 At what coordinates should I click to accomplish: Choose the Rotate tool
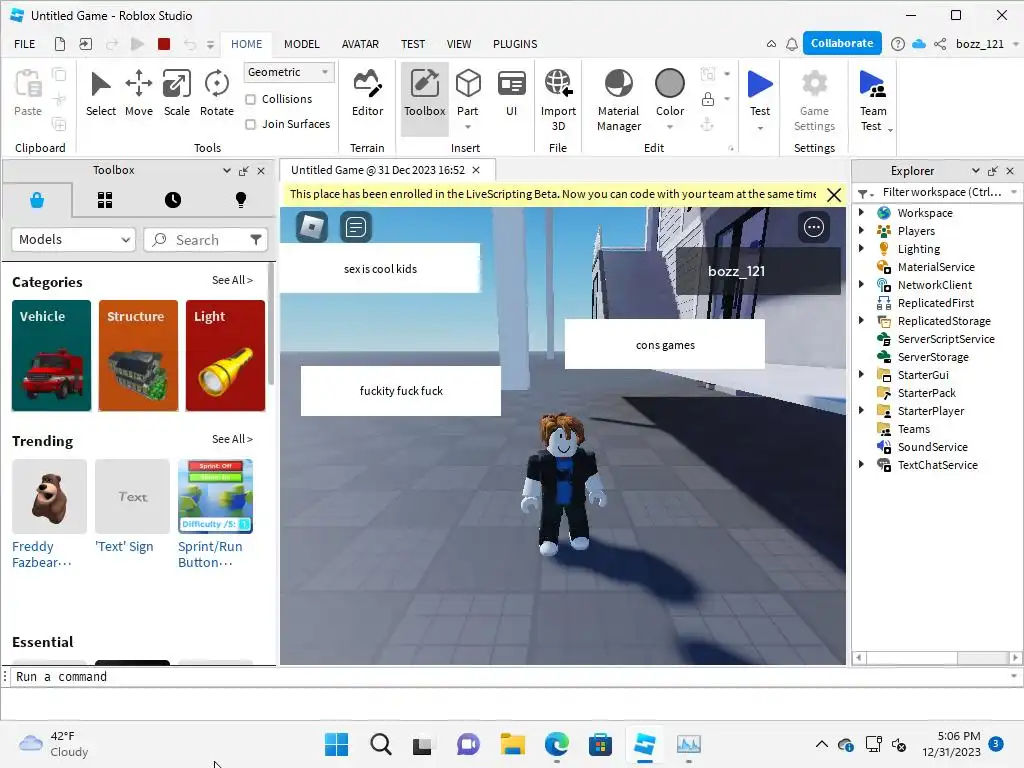(216, 93)
